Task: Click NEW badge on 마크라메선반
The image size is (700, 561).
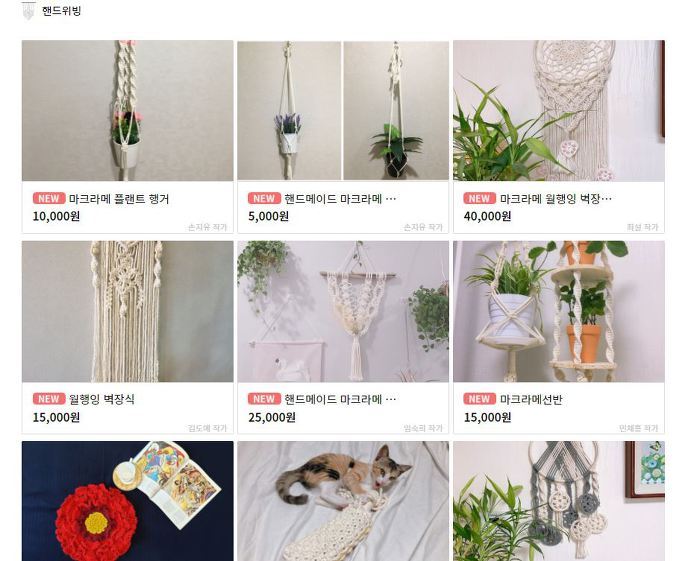Action: click(480, 399)
